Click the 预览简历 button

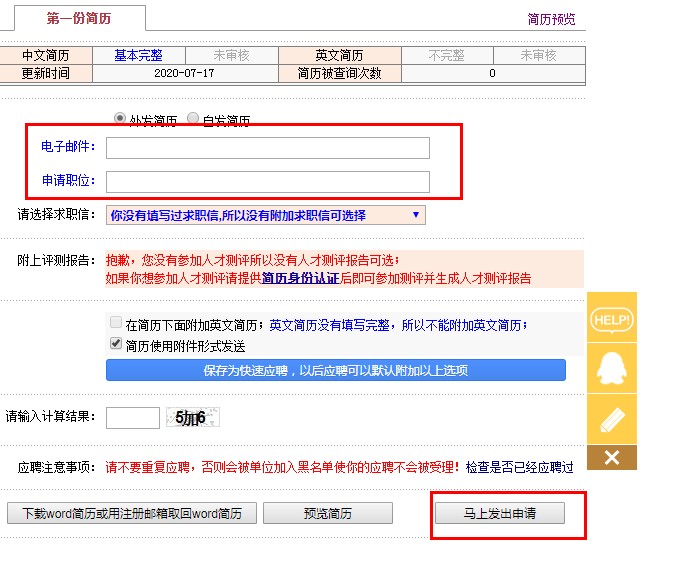click(328, 513)
